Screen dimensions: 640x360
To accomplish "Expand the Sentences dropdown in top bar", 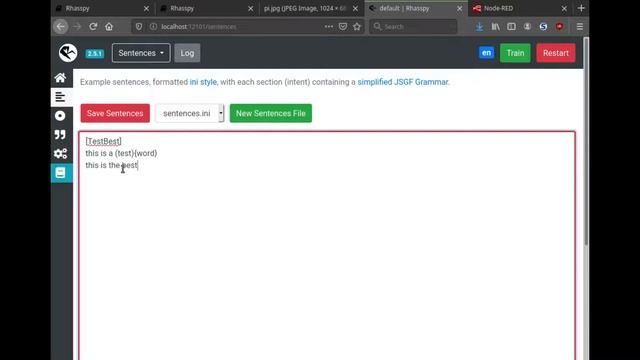I will pyautogui.click(x=141, y=53).
